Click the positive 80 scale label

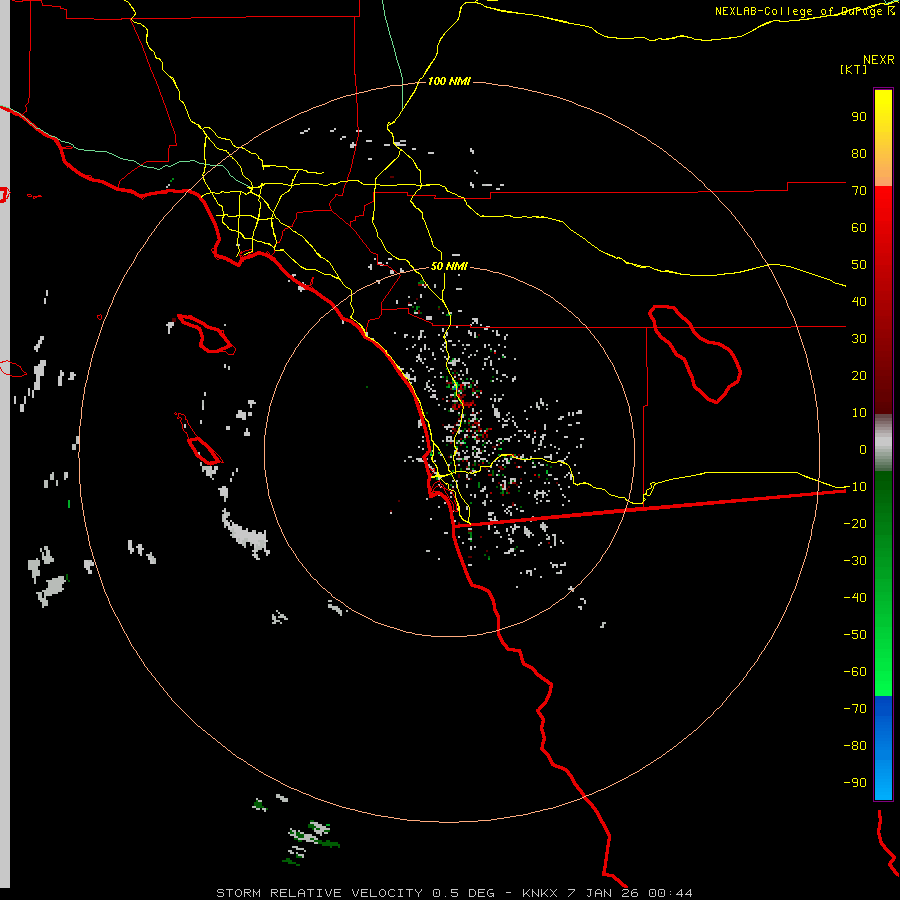coord(859,153)
